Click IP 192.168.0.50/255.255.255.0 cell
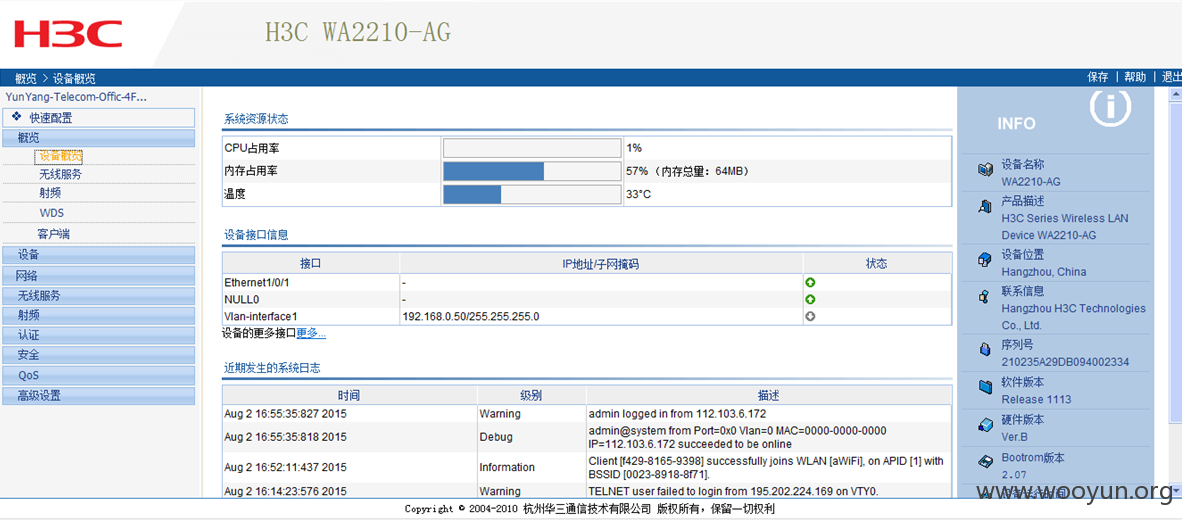 coord(471,317)
